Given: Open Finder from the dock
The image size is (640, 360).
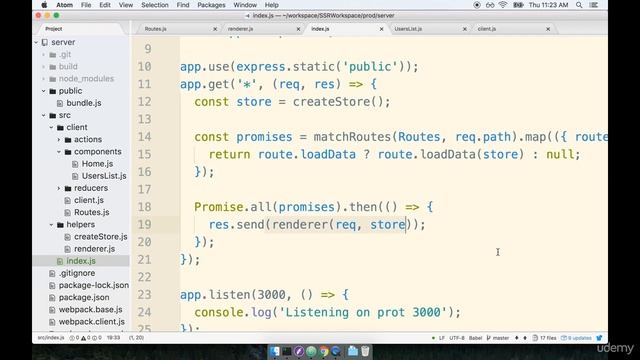Looking at the screenshot, I should tap(275, 351).
